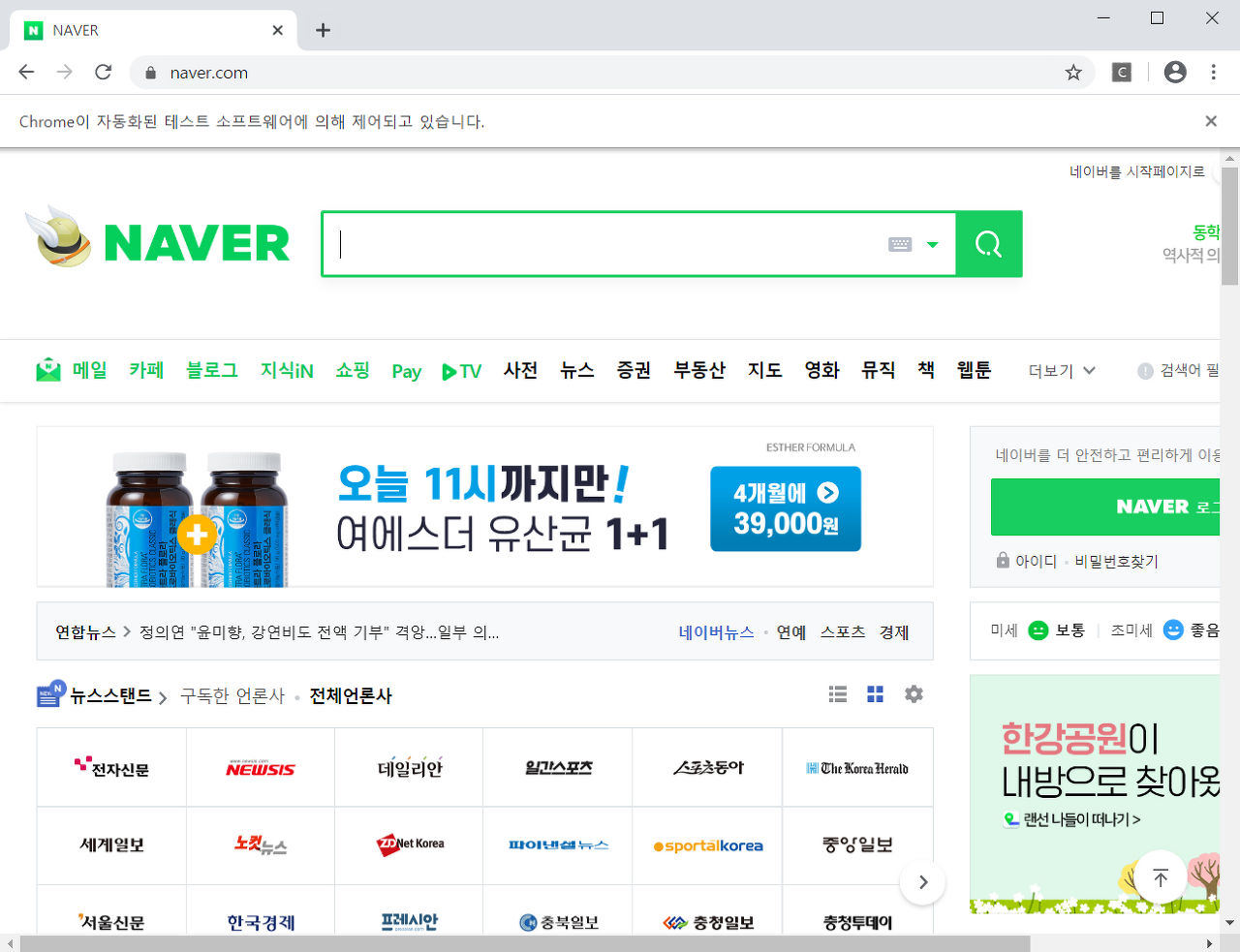Viewport: 1240px width, 952px height.
Task: Open the 카페 menu item
Action: point(146,370)
